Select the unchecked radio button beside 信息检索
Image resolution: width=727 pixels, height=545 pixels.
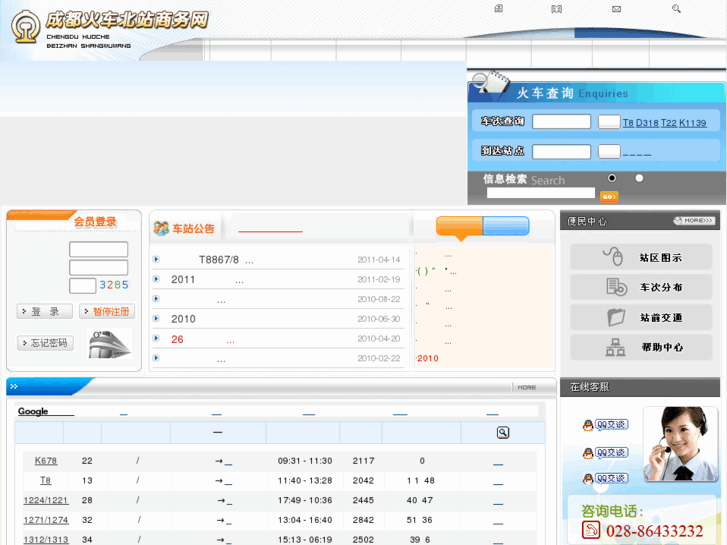click(639, 178)
